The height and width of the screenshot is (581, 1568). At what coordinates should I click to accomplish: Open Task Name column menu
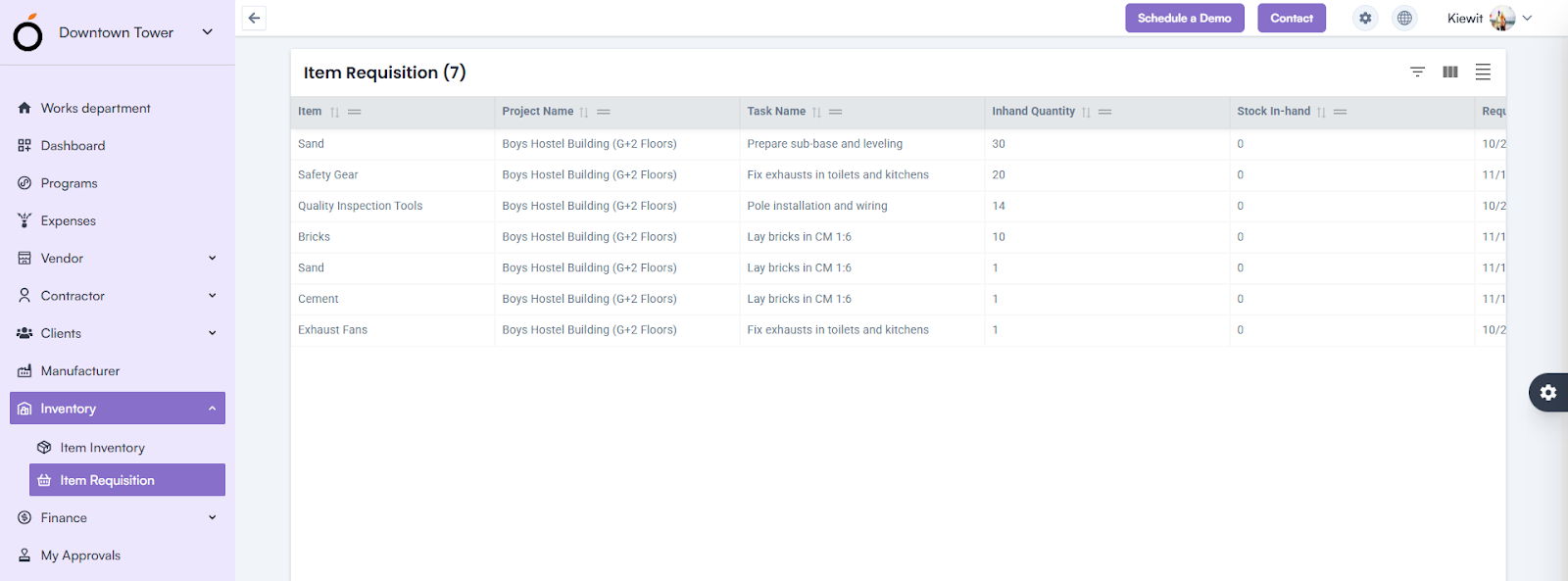tap(836, 112)
